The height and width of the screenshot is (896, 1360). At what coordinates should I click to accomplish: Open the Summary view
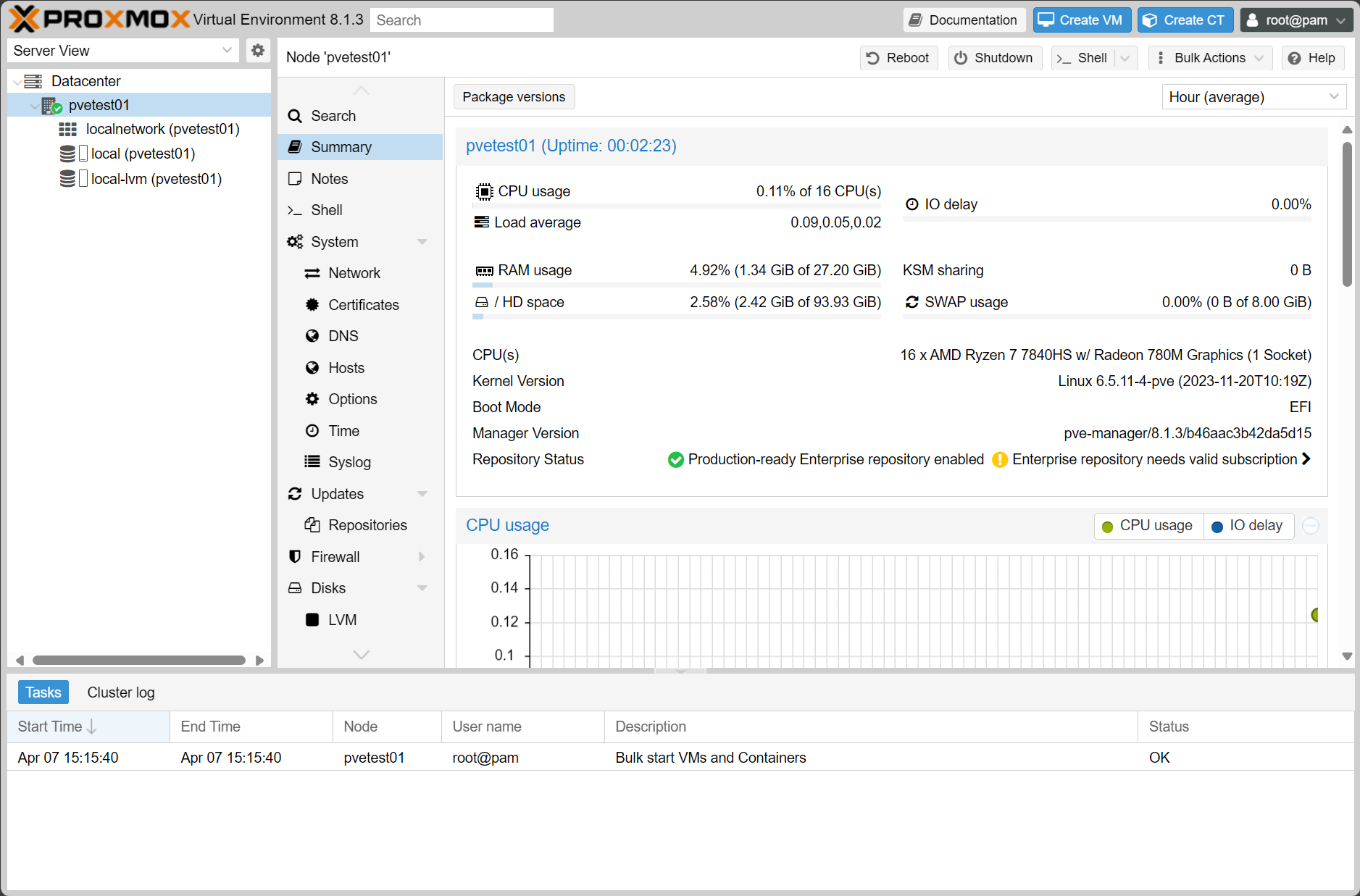tap(341, 146)
